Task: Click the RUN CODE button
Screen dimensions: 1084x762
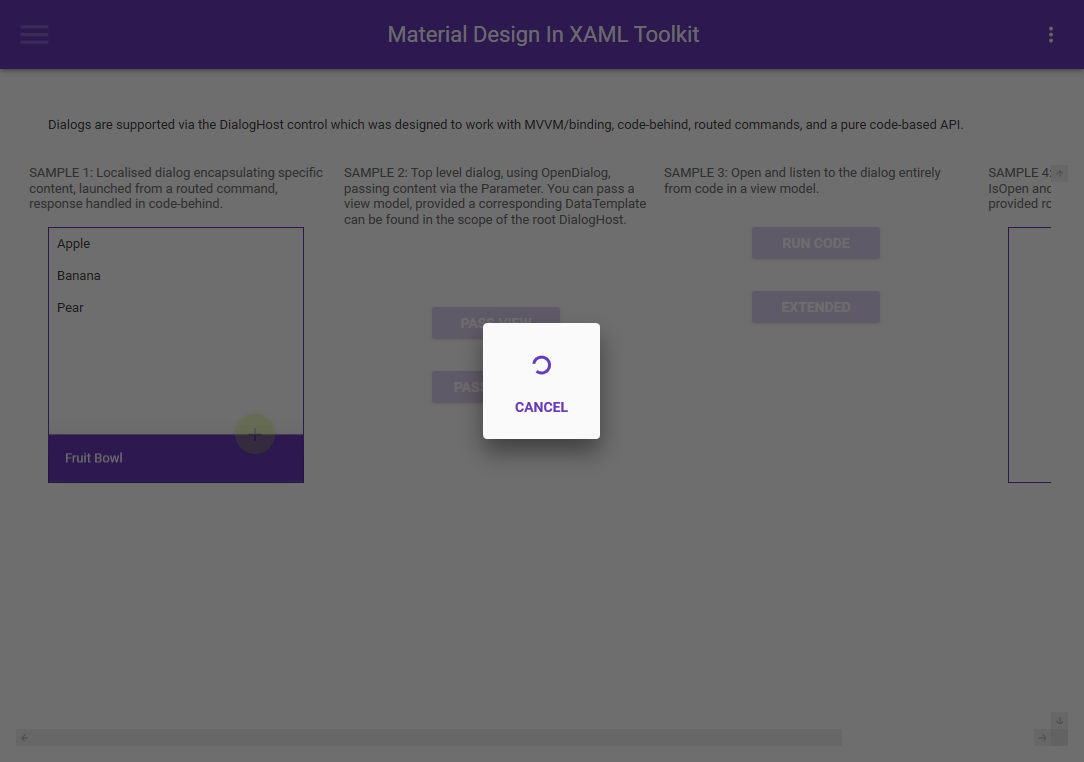Action: tap(816, 243)
